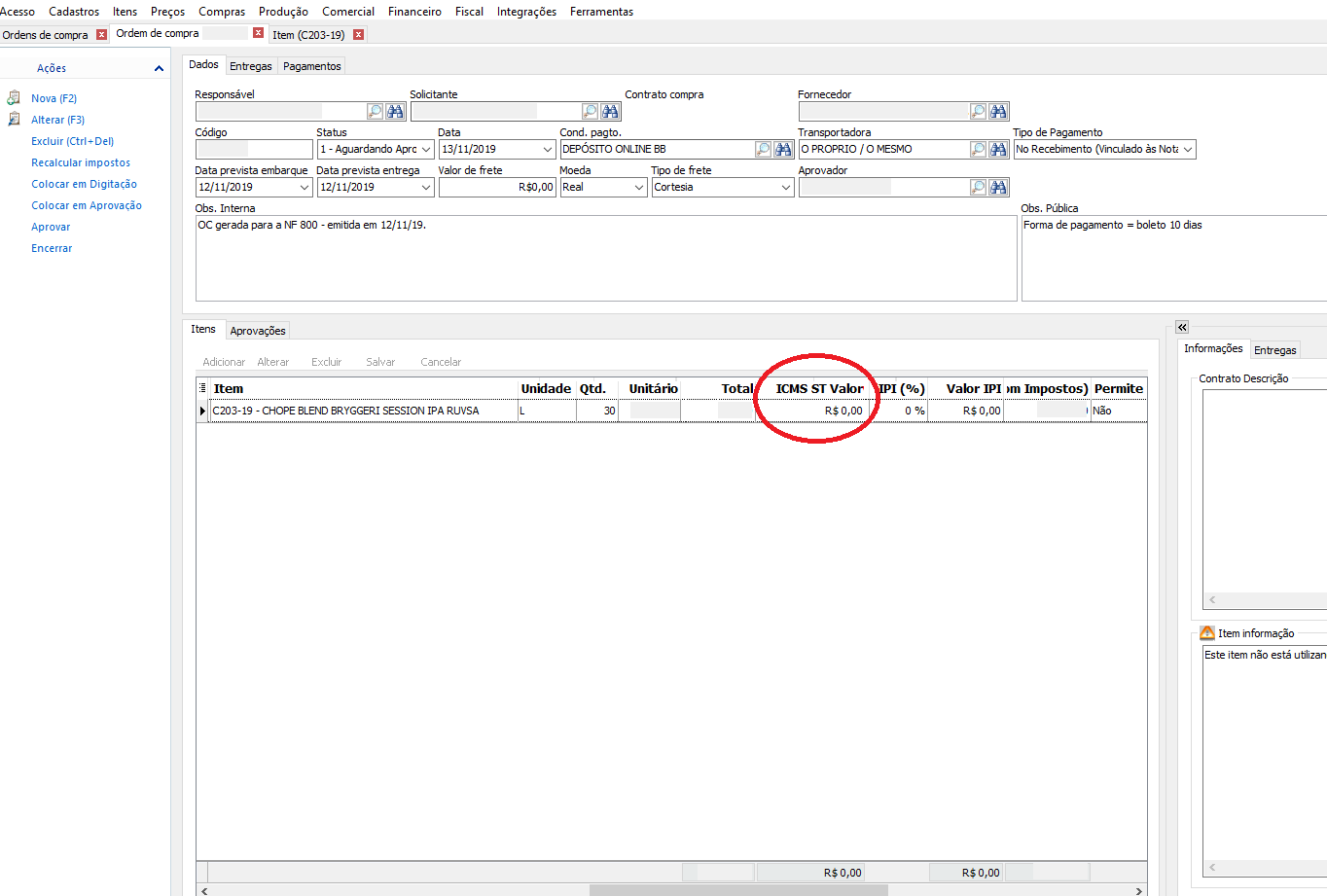Click the Colocar em Digitação link
This screenshot has width=1327, height=896.
[x=84, y=184]
